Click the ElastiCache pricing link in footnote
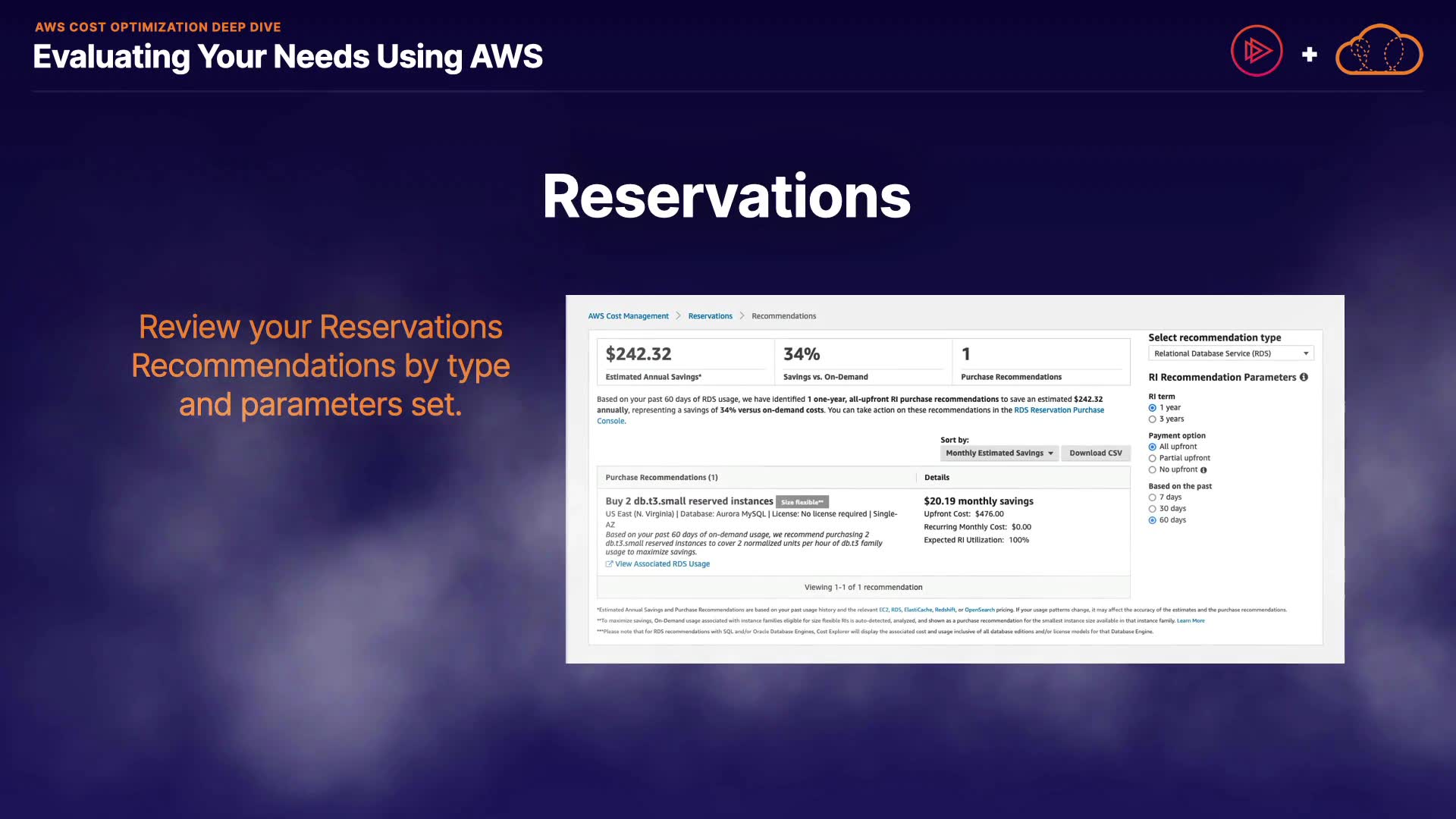Viewport: 1456px width, 819px height. click(918, 610)
